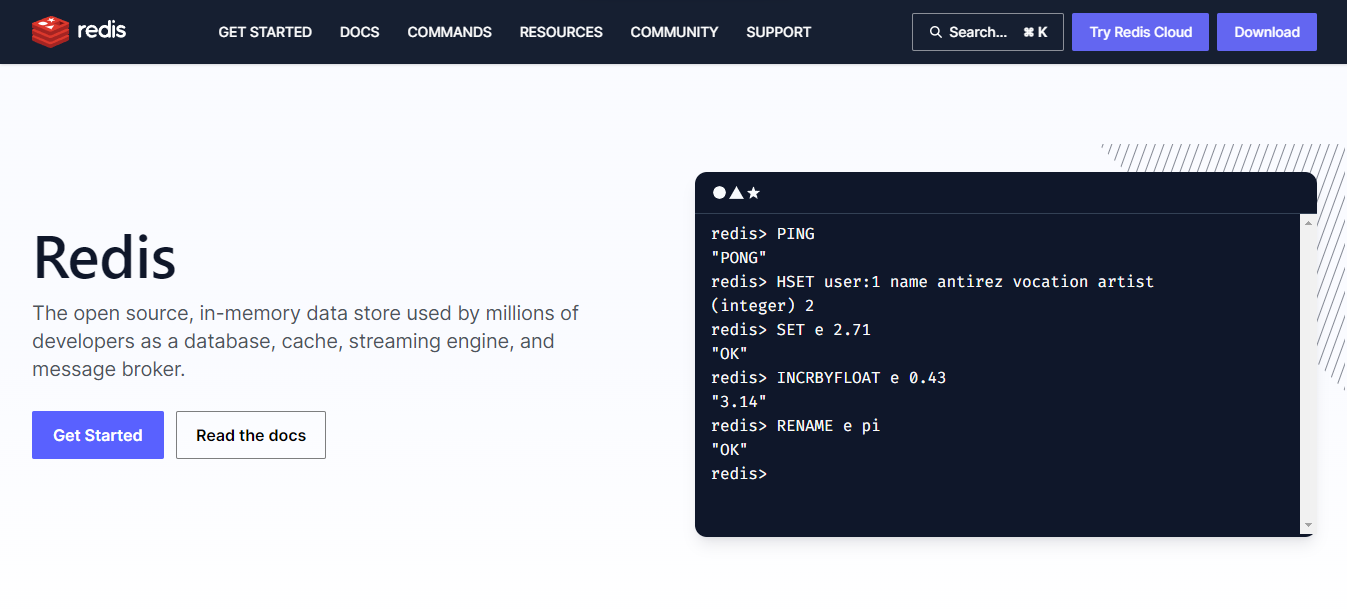Click the triangle icon in terminal title bar
1347x609 pixels.
point(736,193)
